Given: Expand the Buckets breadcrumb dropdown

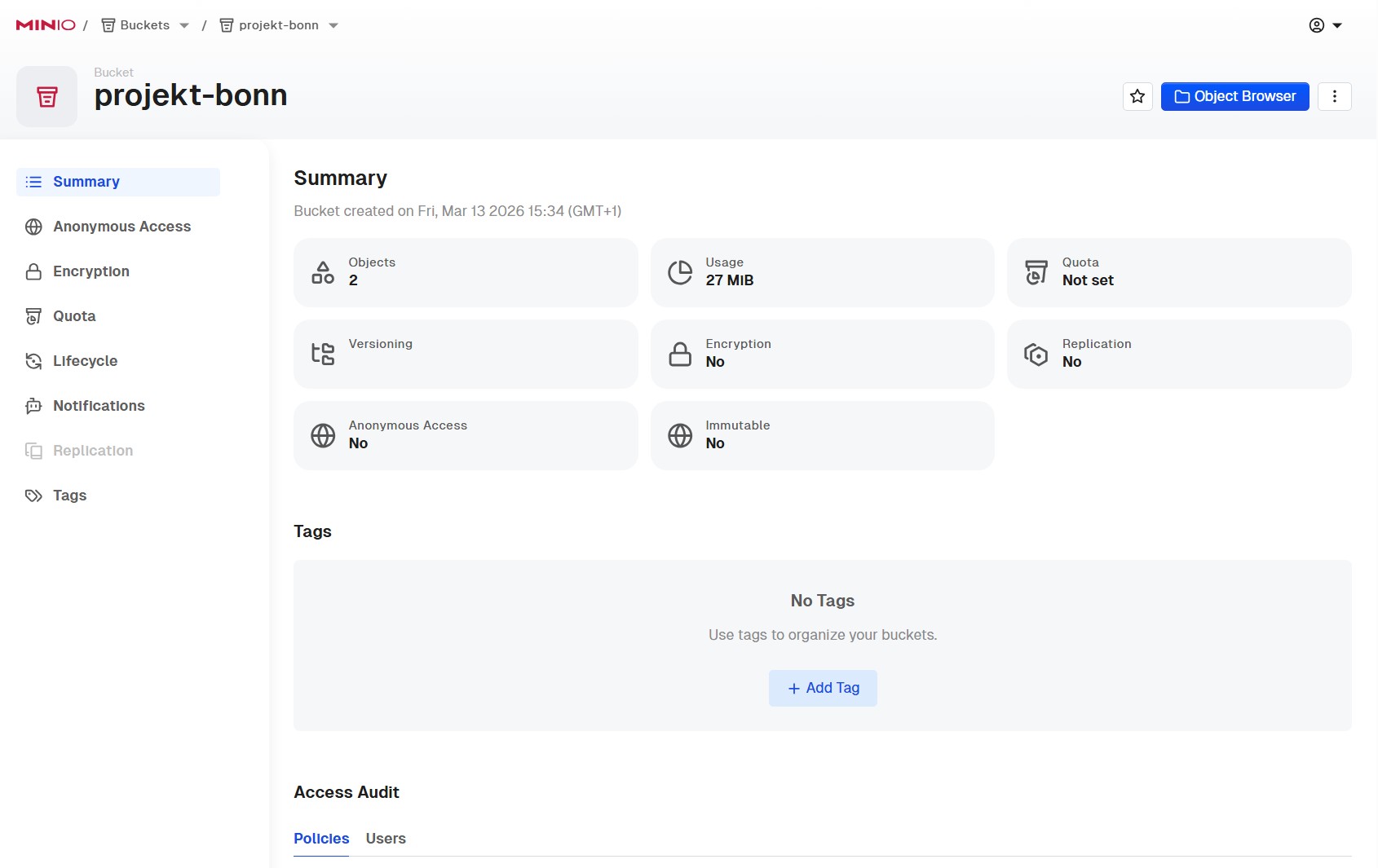Looking at the screenshot, I should click(184, 25).
